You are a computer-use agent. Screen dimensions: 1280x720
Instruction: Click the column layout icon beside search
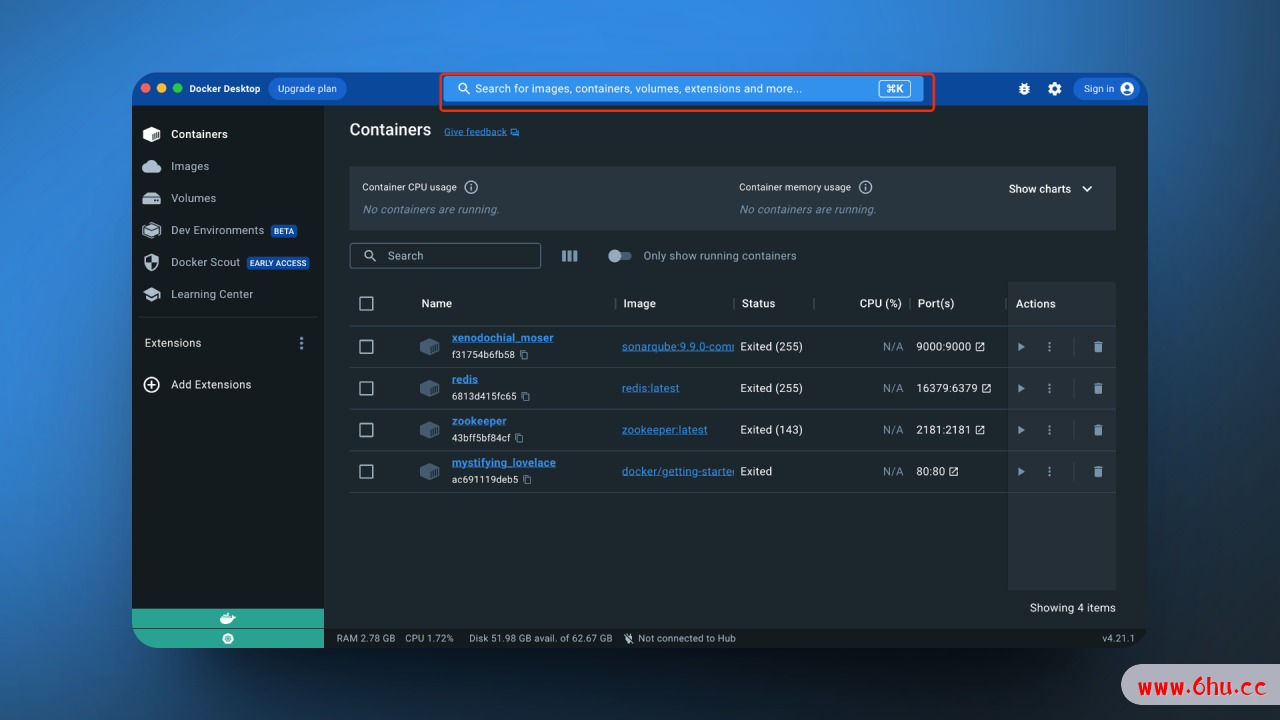pos(570,256)
